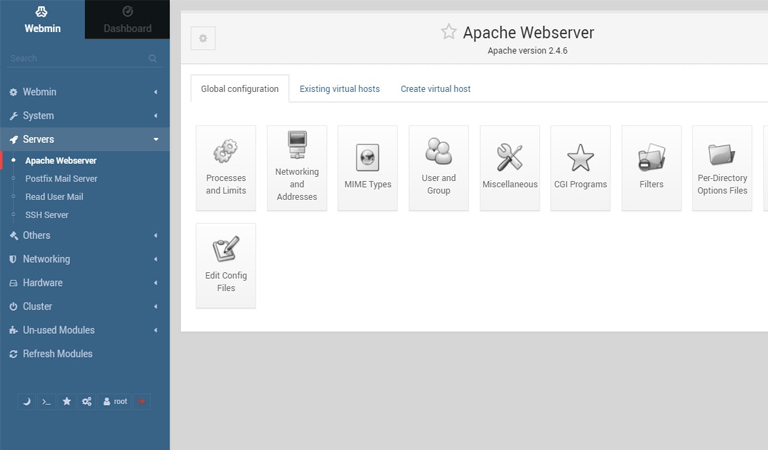Switch to the Dashboard tab
Image resolution: width=768 pixels, height=450 pixels.
(x=127, y=20)
